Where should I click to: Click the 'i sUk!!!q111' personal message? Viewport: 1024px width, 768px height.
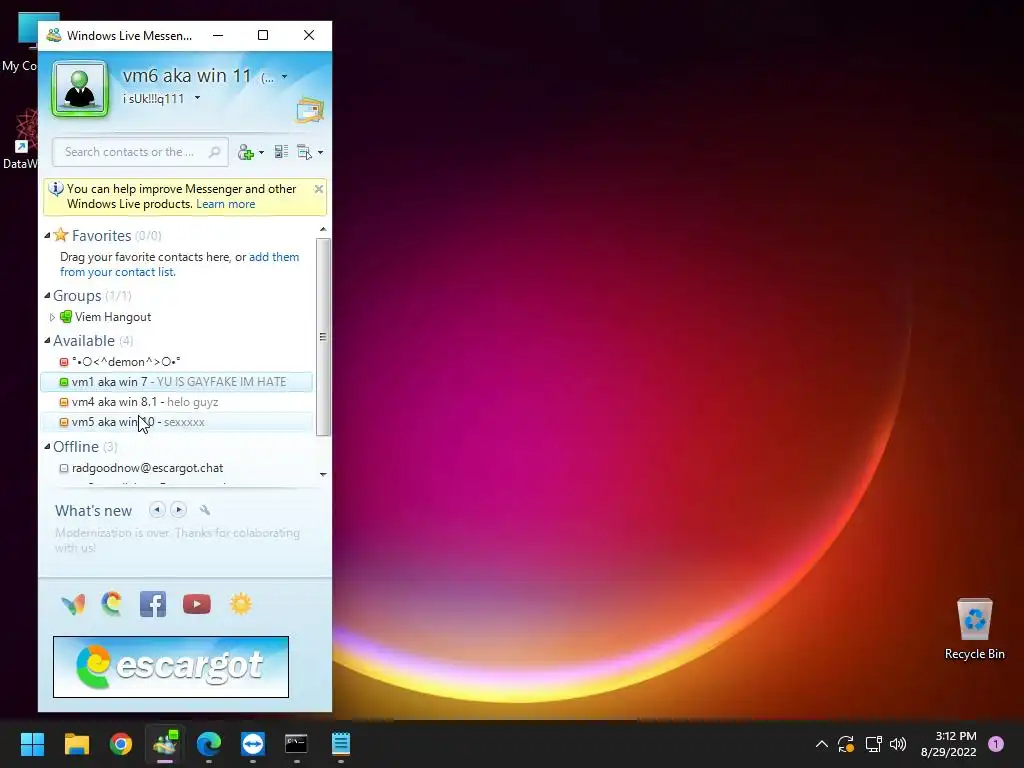coord(153,99)
